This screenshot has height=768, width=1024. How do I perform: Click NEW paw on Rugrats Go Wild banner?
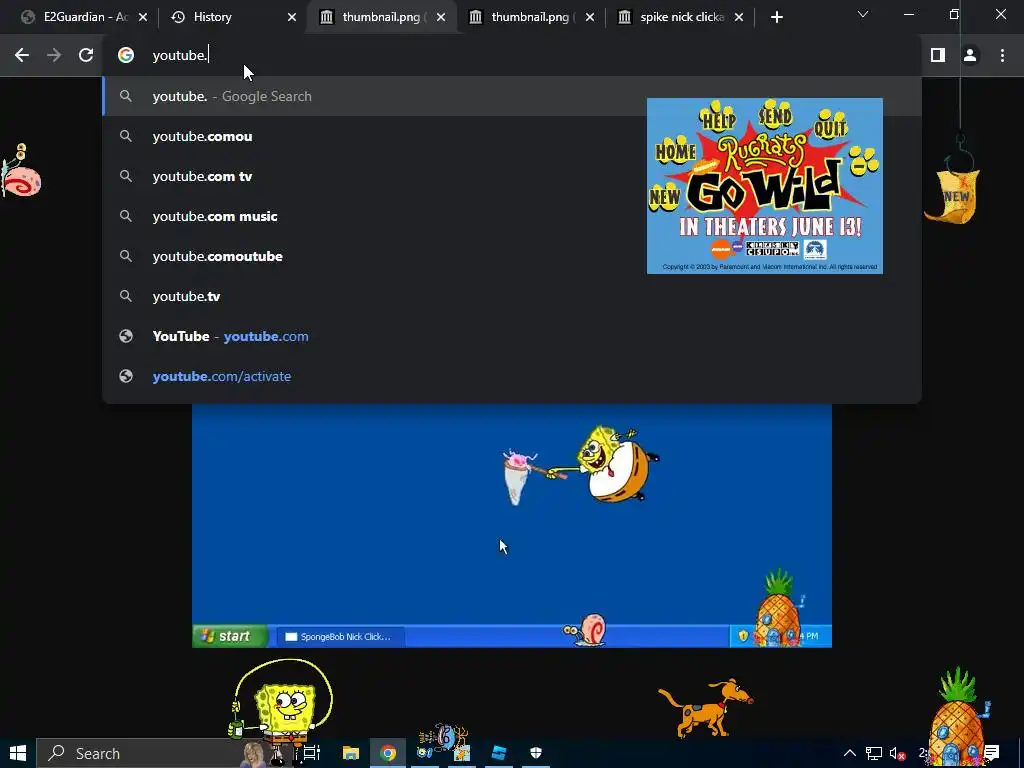[664, 197]
